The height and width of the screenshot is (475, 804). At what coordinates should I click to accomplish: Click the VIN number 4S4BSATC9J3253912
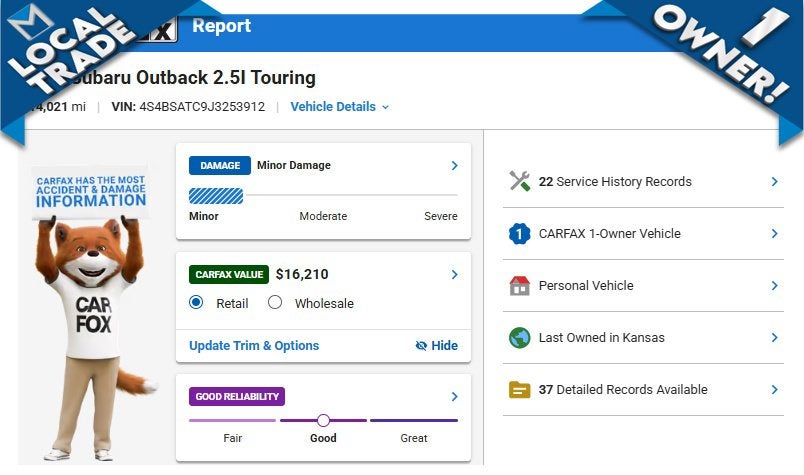202,107
